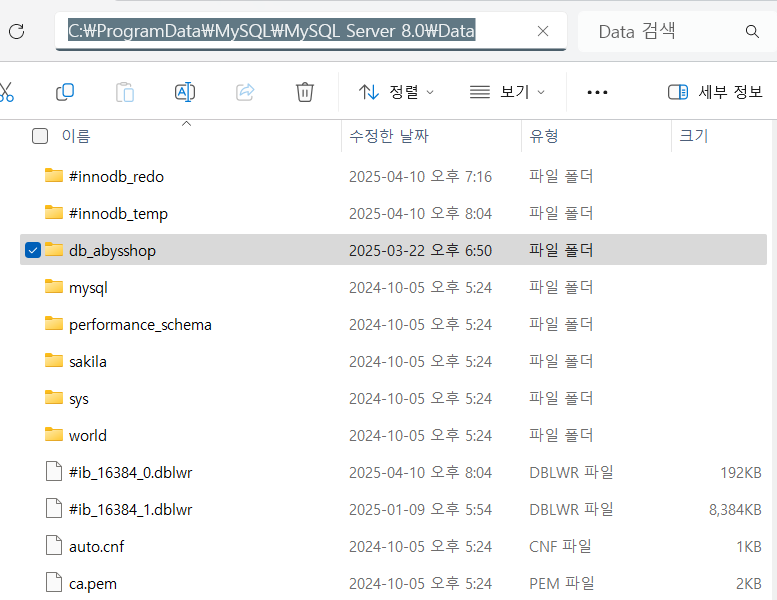Viewport: 777px width, 600px height.
Task: Click the Cut scissors icon
Action: pos(6,92)
